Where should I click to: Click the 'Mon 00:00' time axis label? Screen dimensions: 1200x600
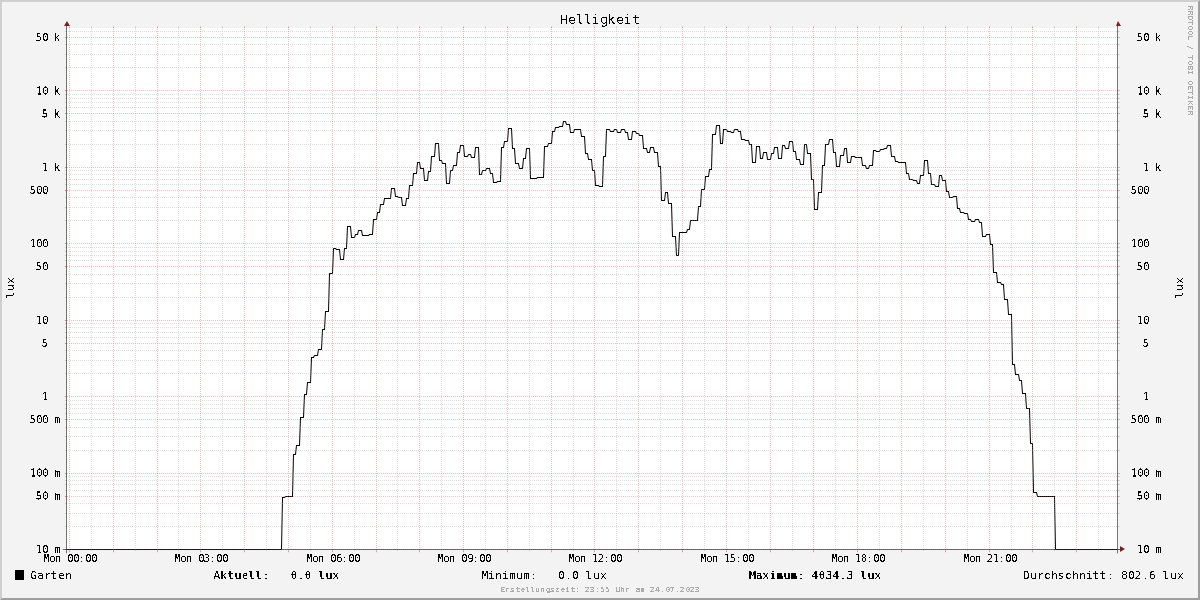pyautogui.click(x=70, y=558)
